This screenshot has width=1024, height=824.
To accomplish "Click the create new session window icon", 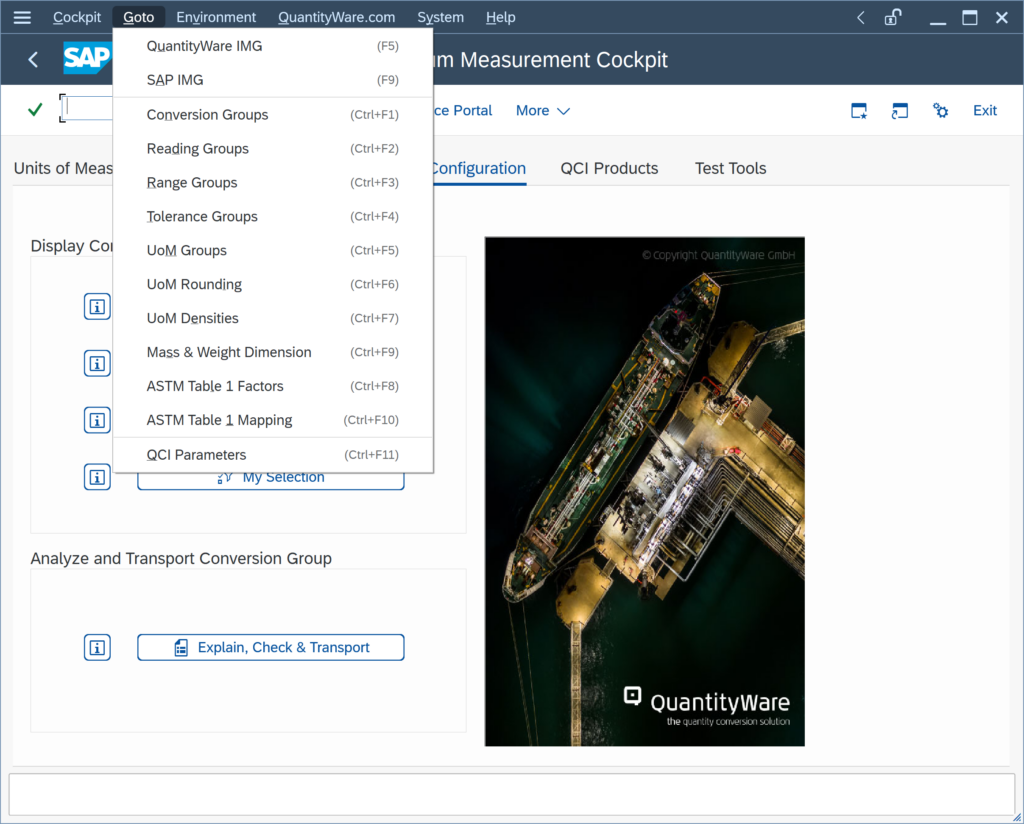I will coord(859,110).
